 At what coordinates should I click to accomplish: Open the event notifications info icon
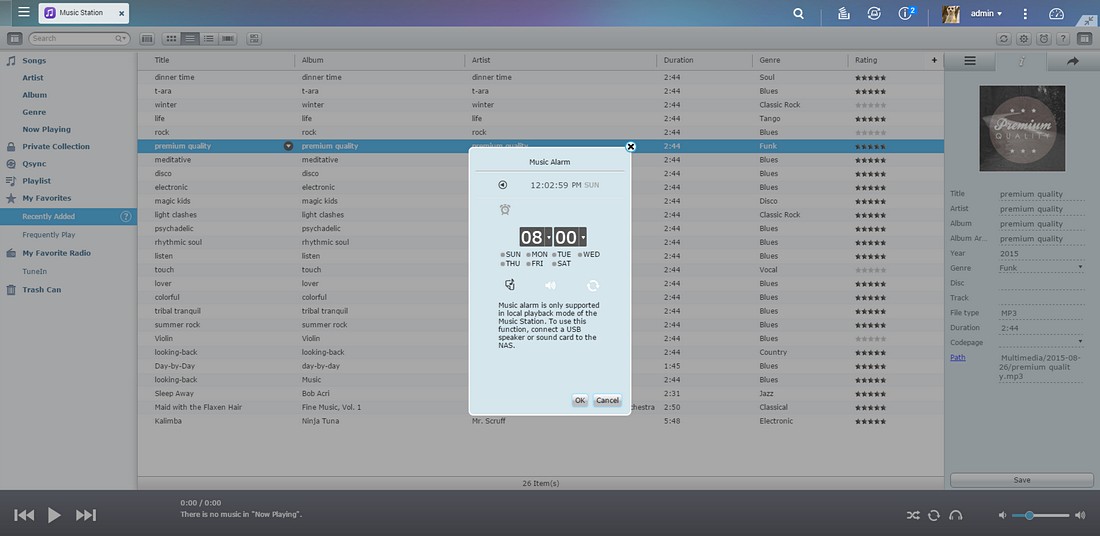pos(906,13)
